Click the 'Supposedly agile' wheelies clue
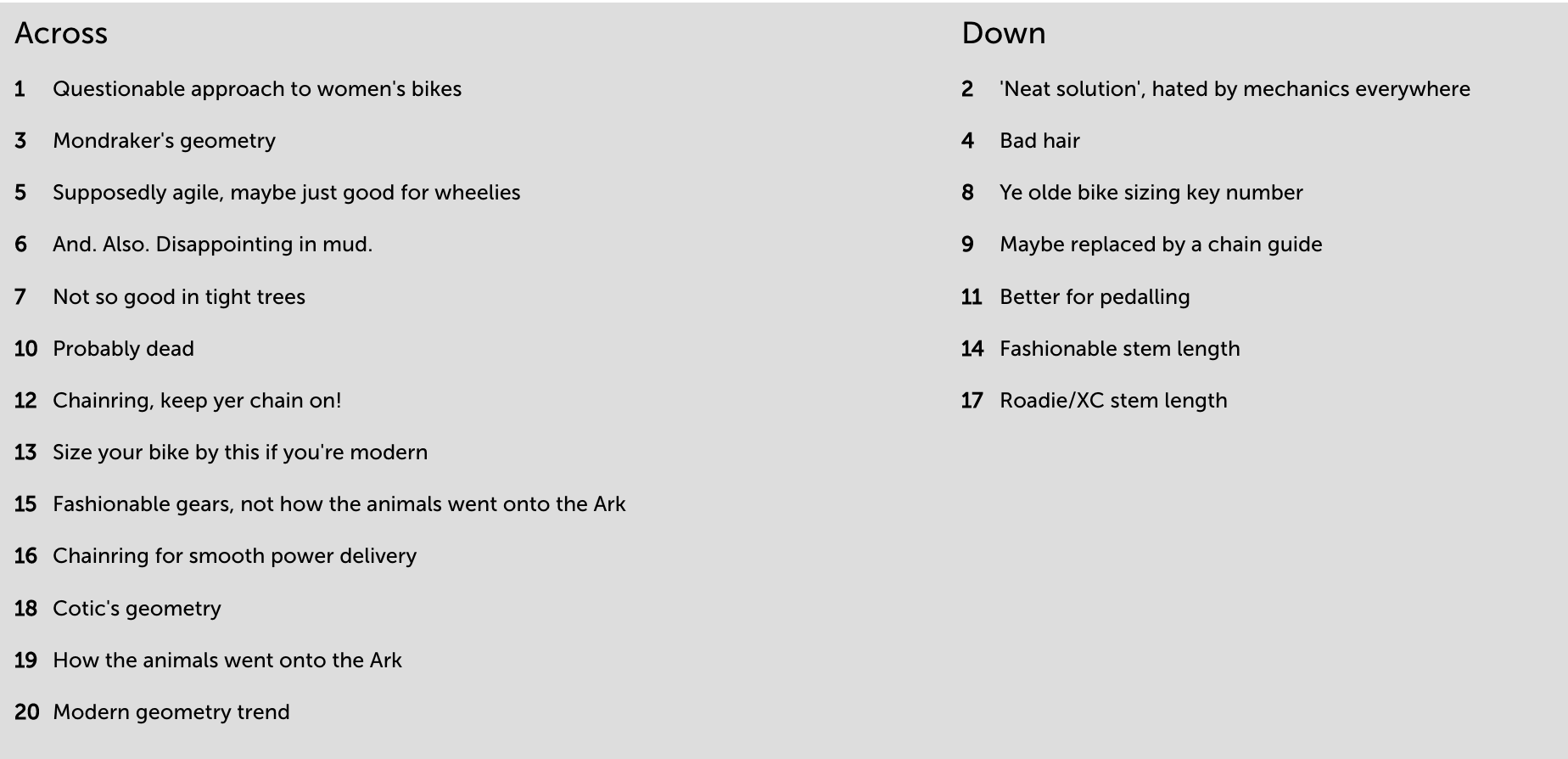The width and height of the screenshot is (1568, 759). (286, 193)
